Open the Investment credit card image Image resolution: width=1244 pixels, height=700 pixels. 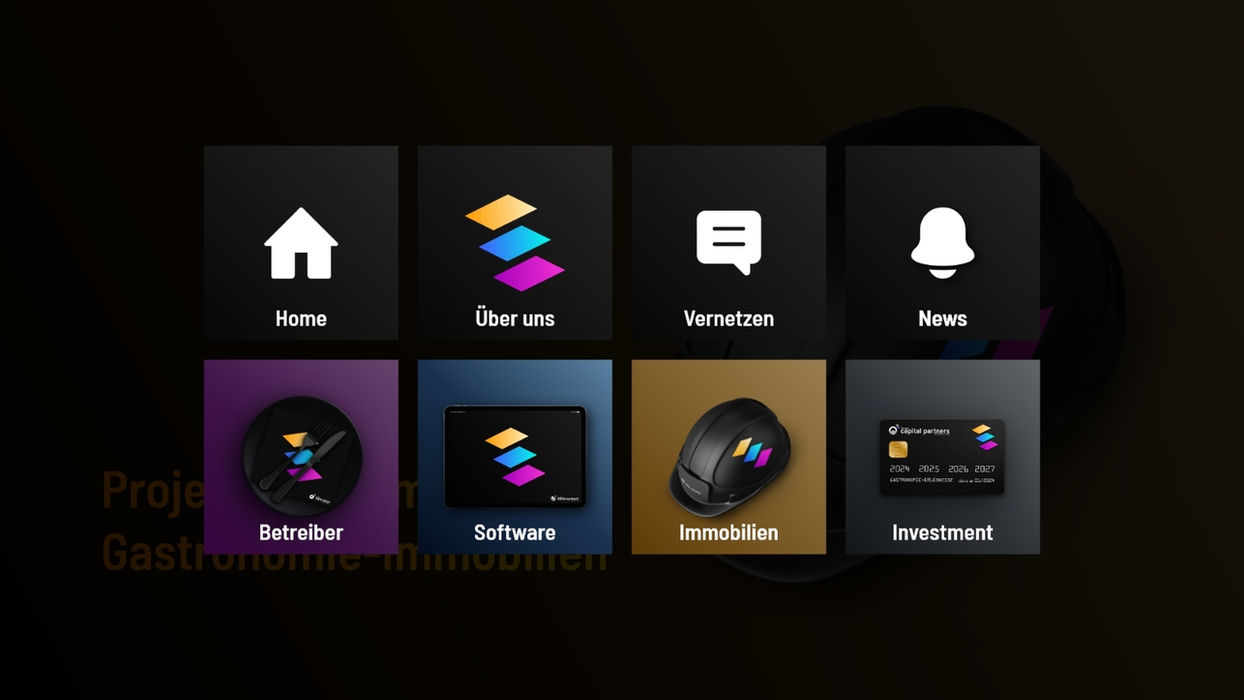point(943,456)
